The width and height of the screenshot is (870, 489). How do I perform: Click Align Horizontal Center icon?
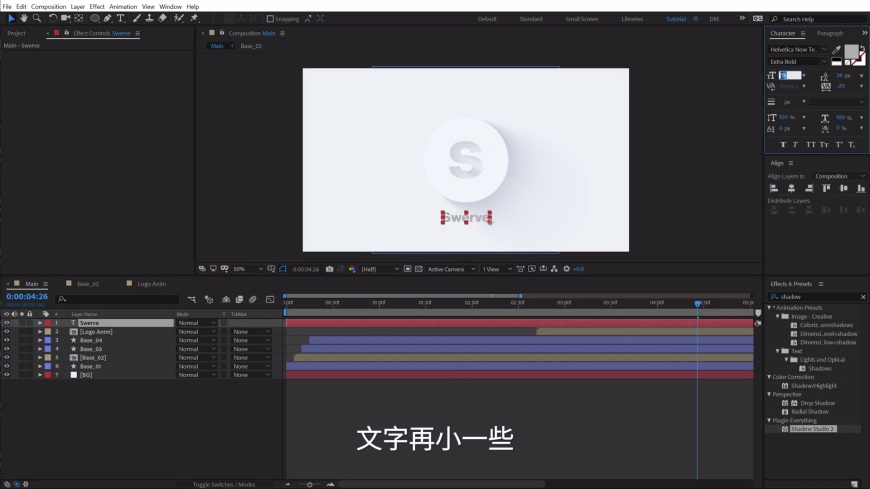pyautogui.click(x=791, y=189)
